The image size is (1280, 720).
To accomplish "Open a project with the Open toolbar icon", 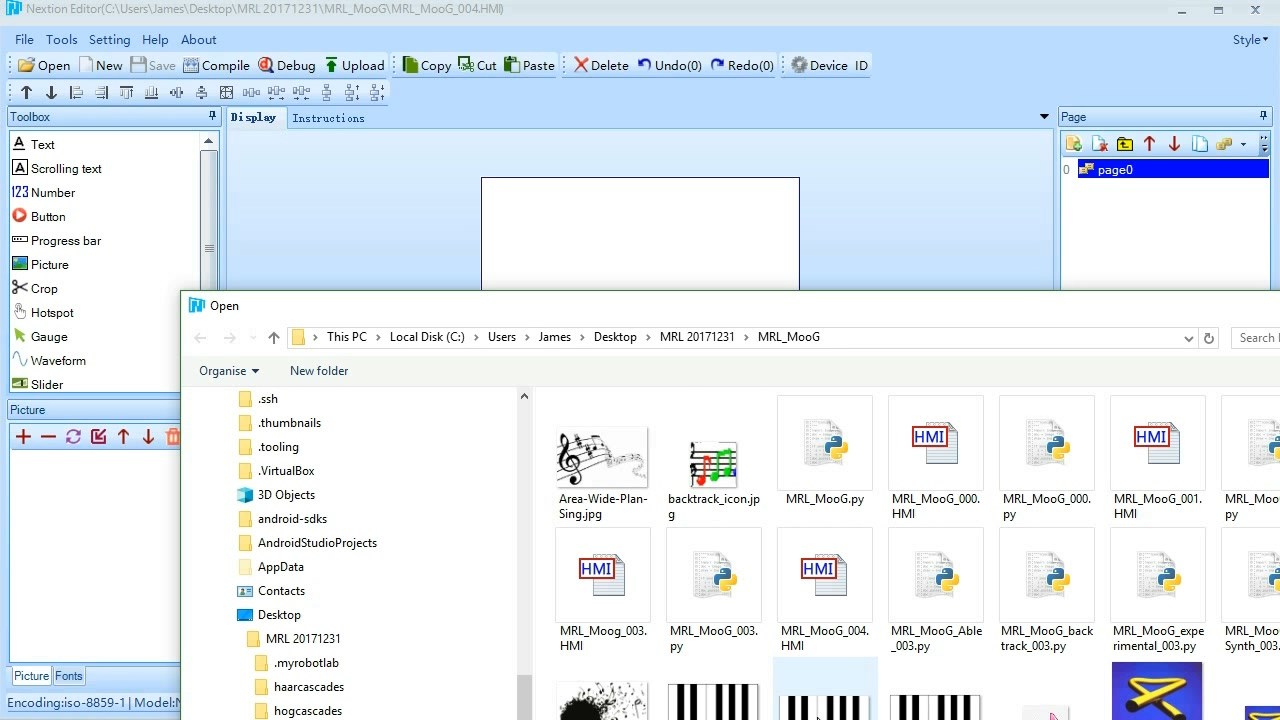I will (x=42, y=65).
